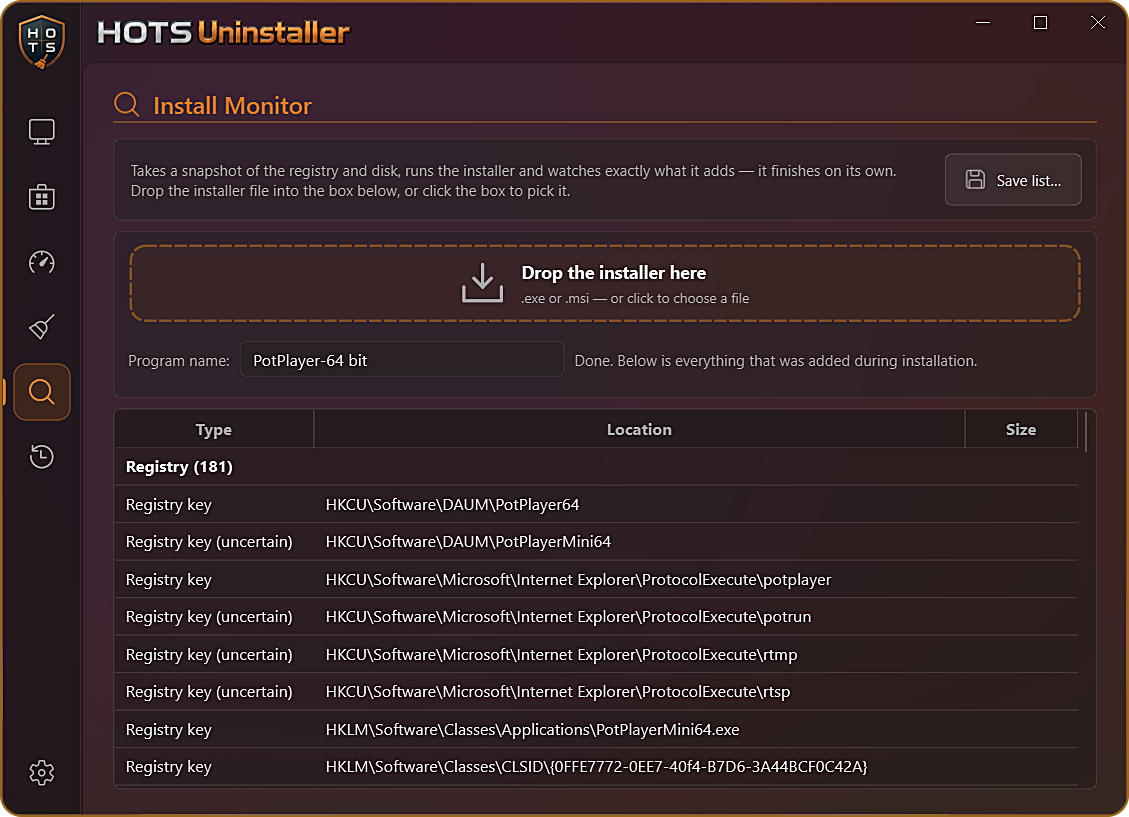1129x817 pixels.
Task: Select the ProtocolExecute\potplayer registry row
Action: click(596, 579)
